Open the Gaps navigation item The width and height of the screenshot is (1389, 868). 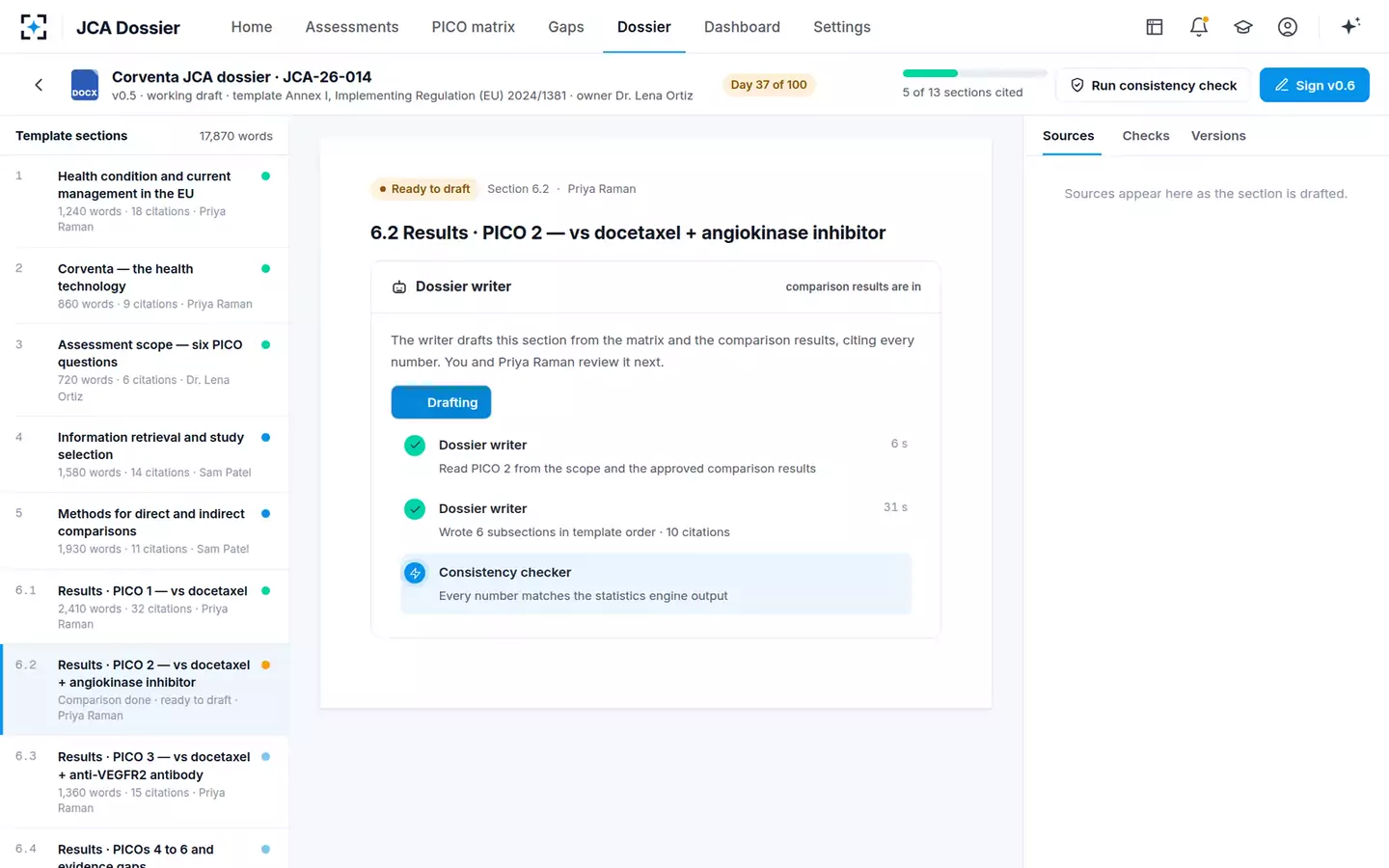click(566, 27)
